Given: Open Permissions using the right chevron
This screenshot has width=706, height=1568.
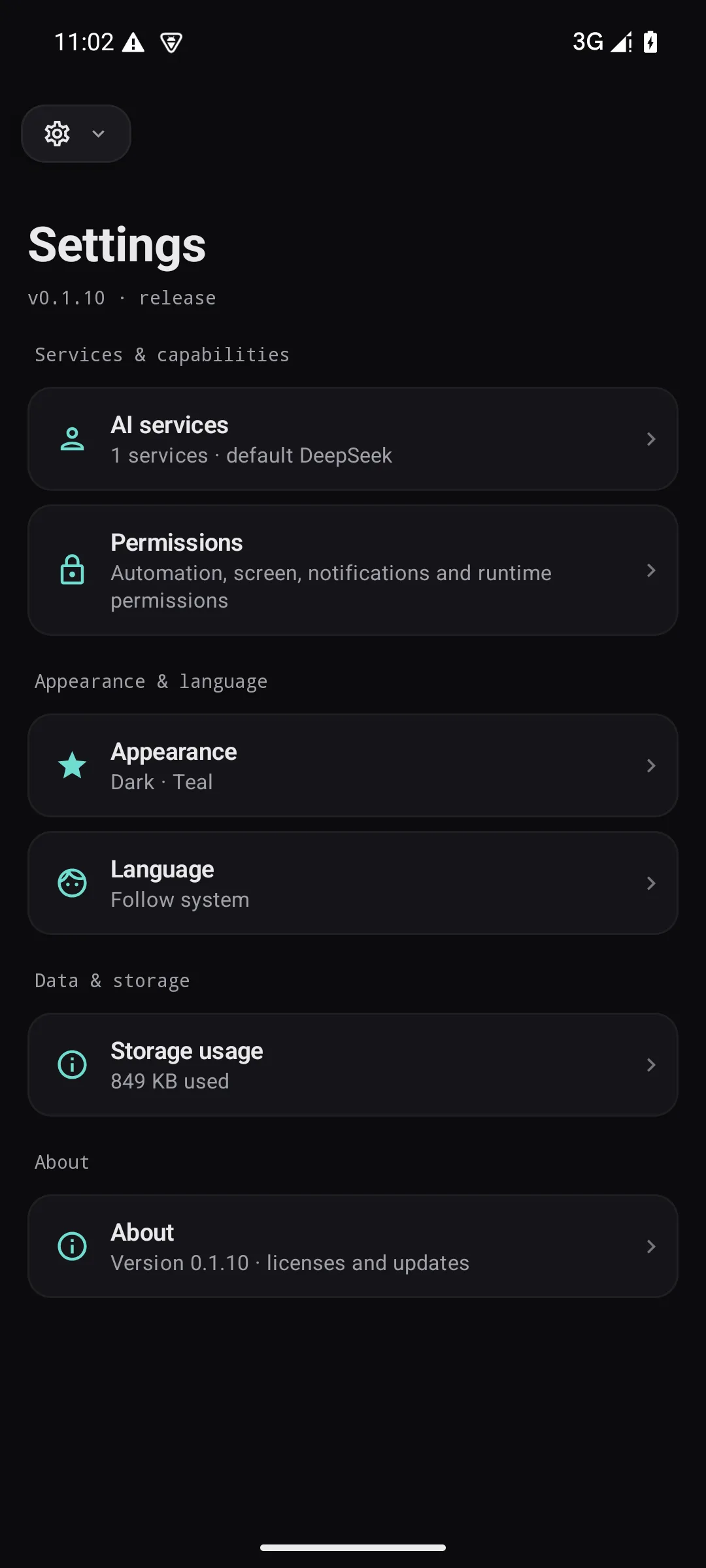Looking at the screenshot, I should [650, 570].
